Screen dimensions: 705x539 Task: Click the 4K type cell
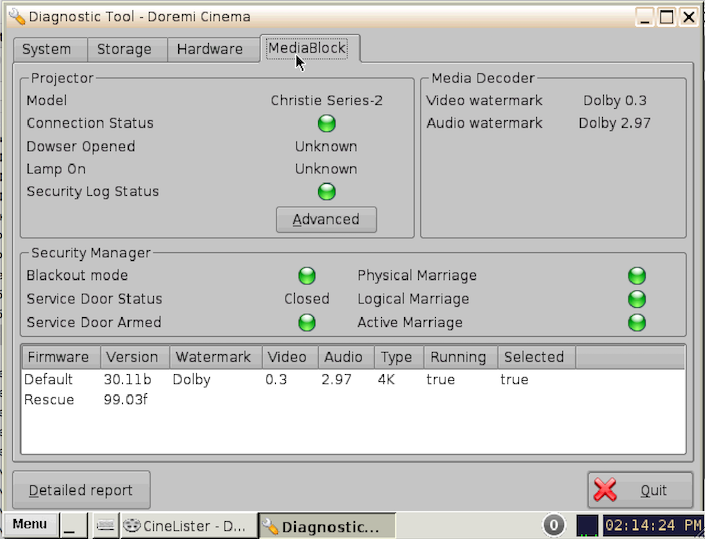pos(386,379)
